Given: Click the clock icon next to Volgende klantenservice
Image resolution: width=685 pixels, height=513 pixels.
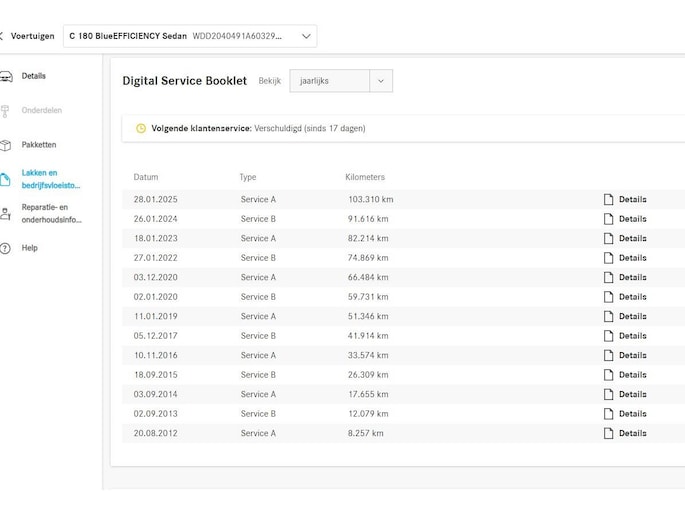Looking at the screenshot, I should (x=141, y=129).
